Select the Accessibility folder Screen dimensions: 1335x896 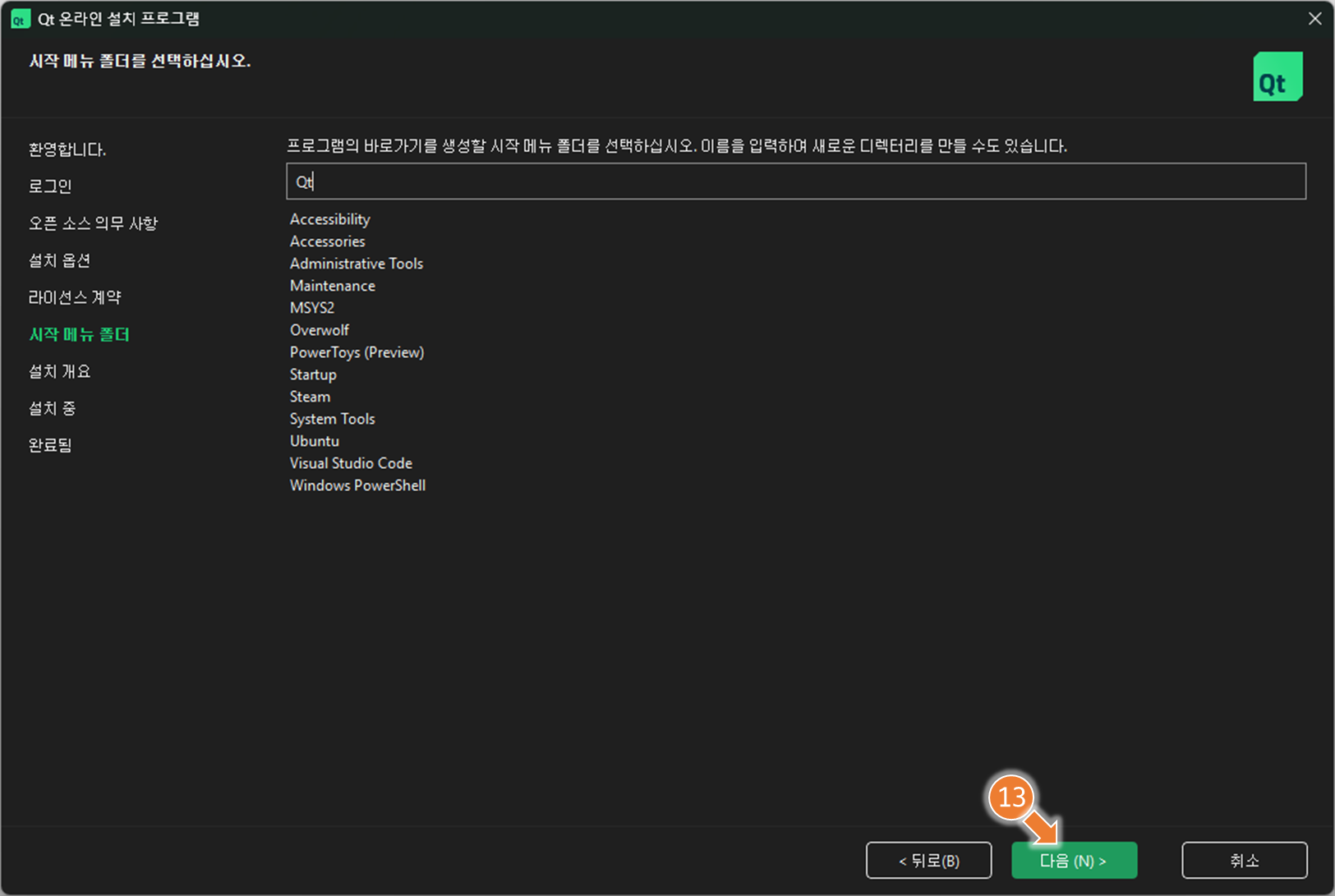click(x=330, y=219)
